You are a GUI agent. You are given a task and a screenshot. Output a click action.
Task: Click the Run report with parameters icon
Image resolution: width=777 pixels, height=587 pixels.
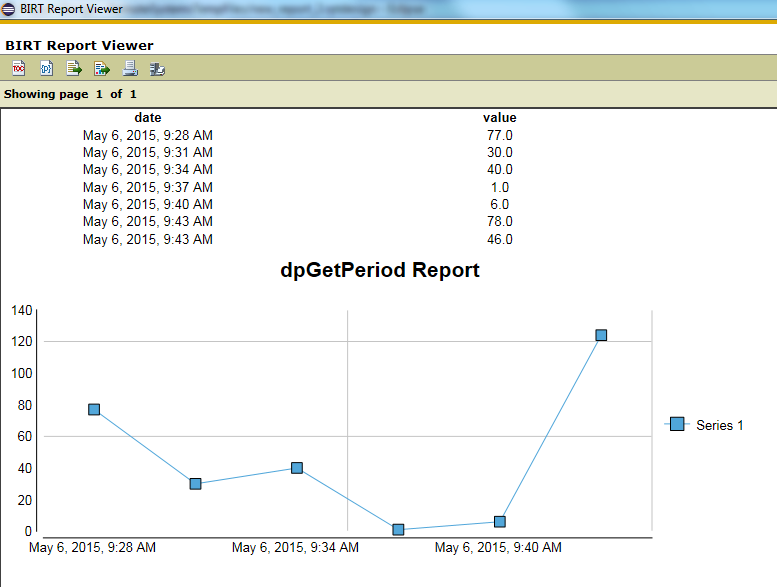pyautogui.click(x=46, y=68)
